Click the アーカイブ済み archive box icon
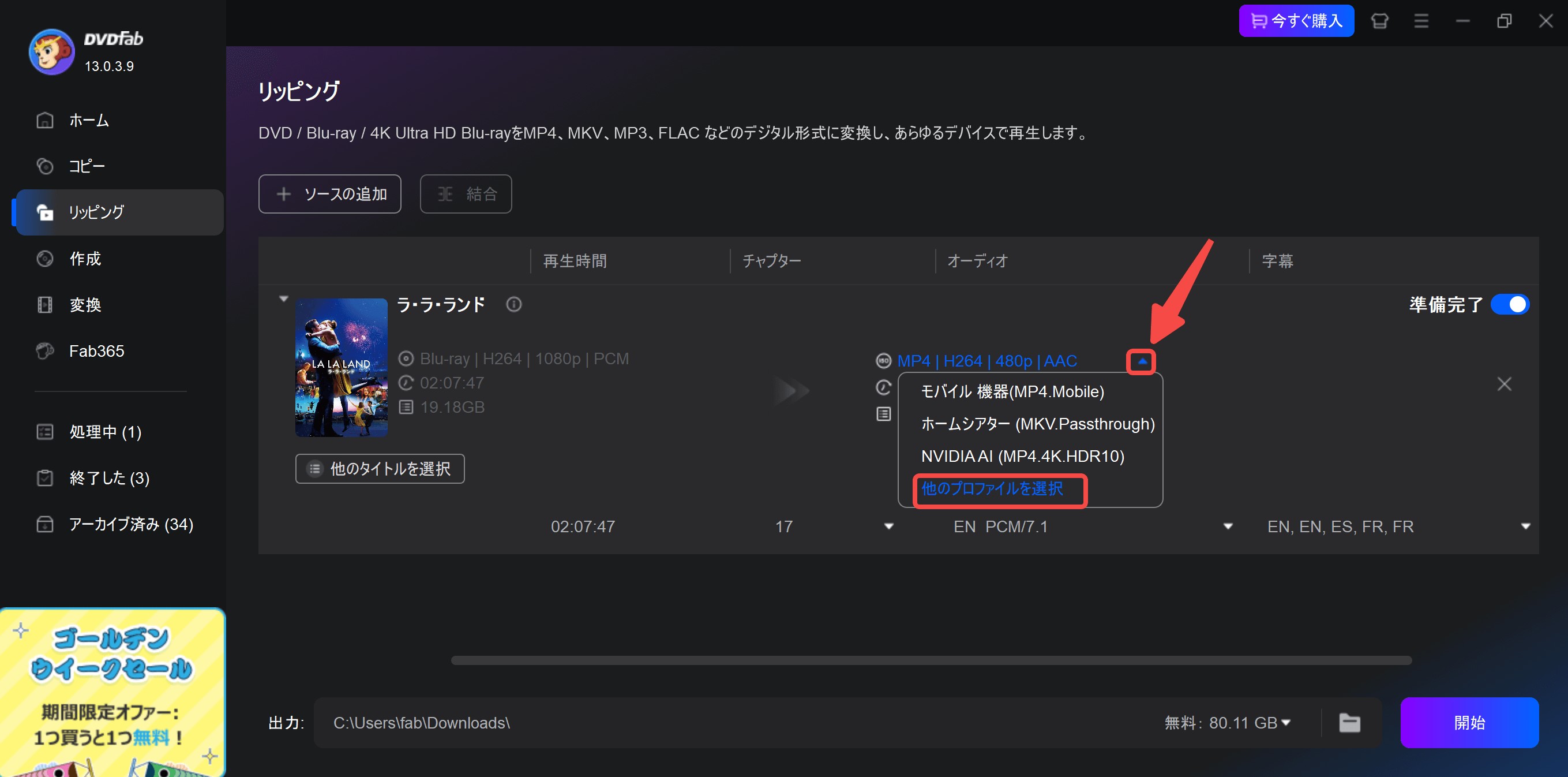 point(45,525)
